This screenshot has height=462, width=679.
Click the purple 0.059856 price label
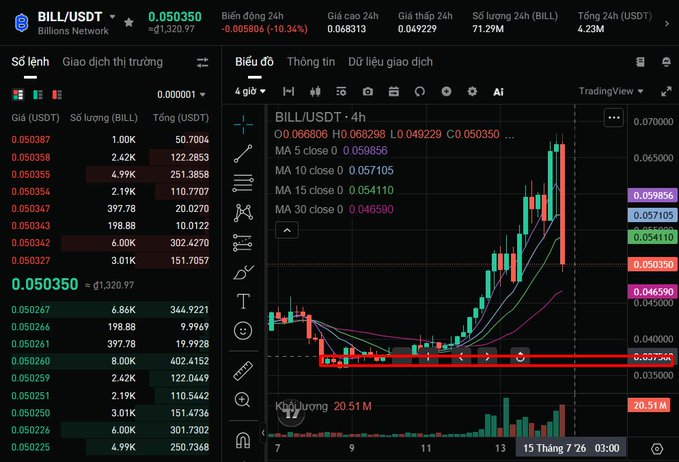coord(653,196)
